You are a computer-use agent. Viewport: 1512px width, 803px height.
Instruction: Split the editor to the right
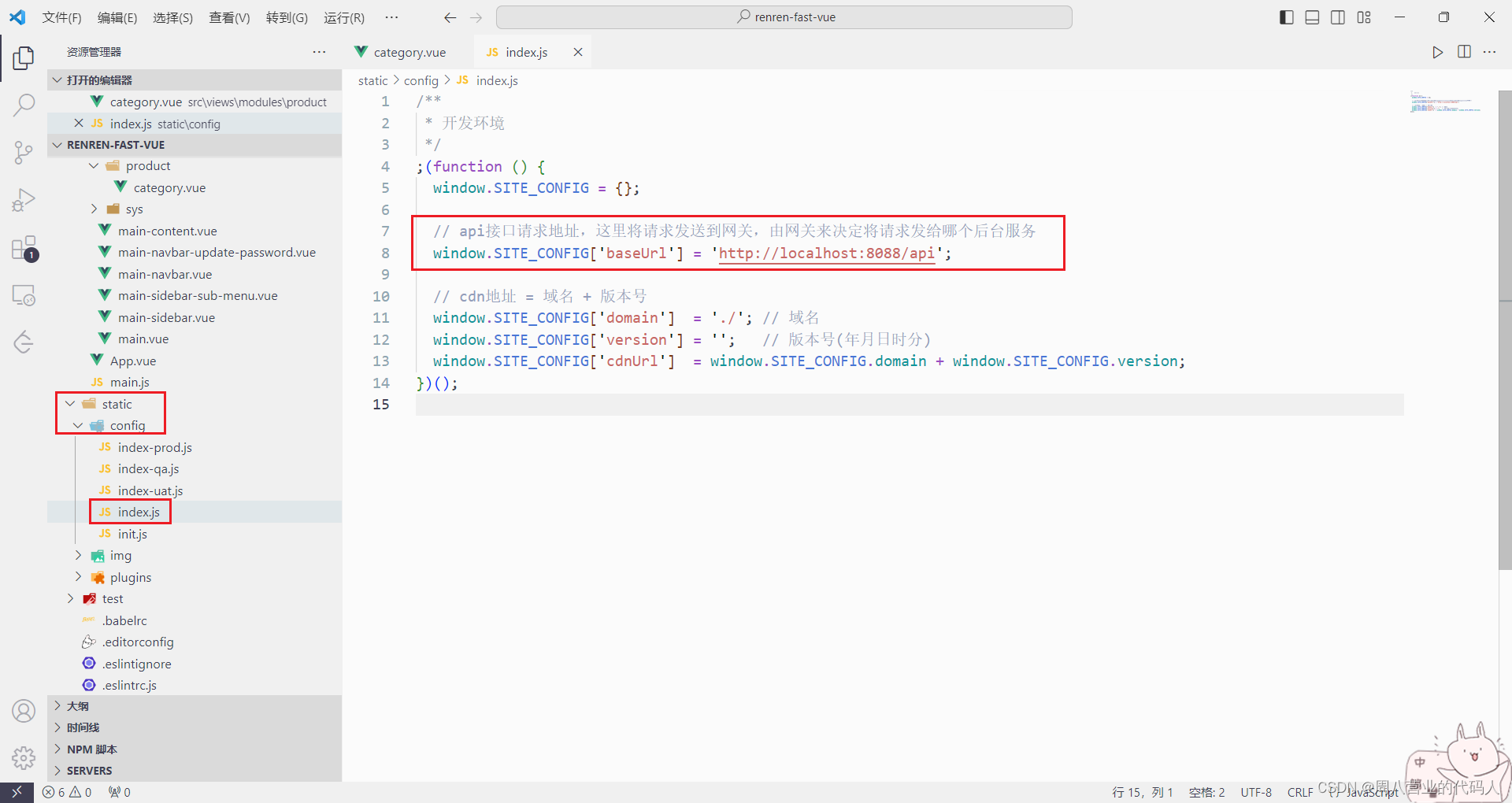click(x=1464, y=52)
